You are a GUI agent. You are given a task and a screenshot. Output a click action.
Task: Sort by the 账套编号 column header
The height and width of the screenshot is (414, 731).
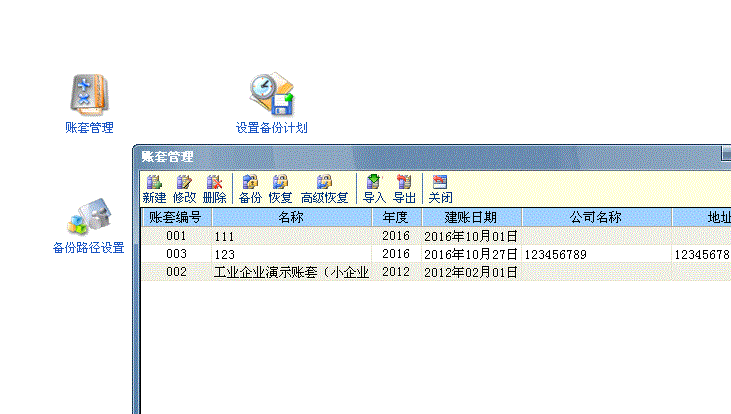[176, 217]
